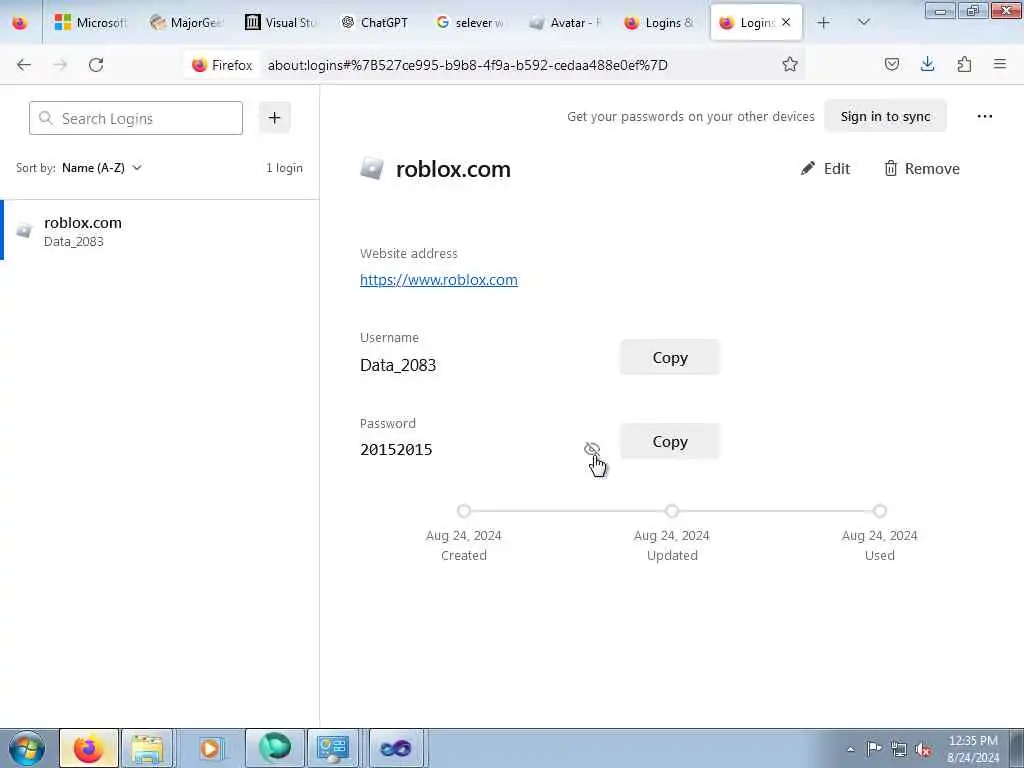Open the Visual Studio infinity taskbar icon

coord(396,748)
